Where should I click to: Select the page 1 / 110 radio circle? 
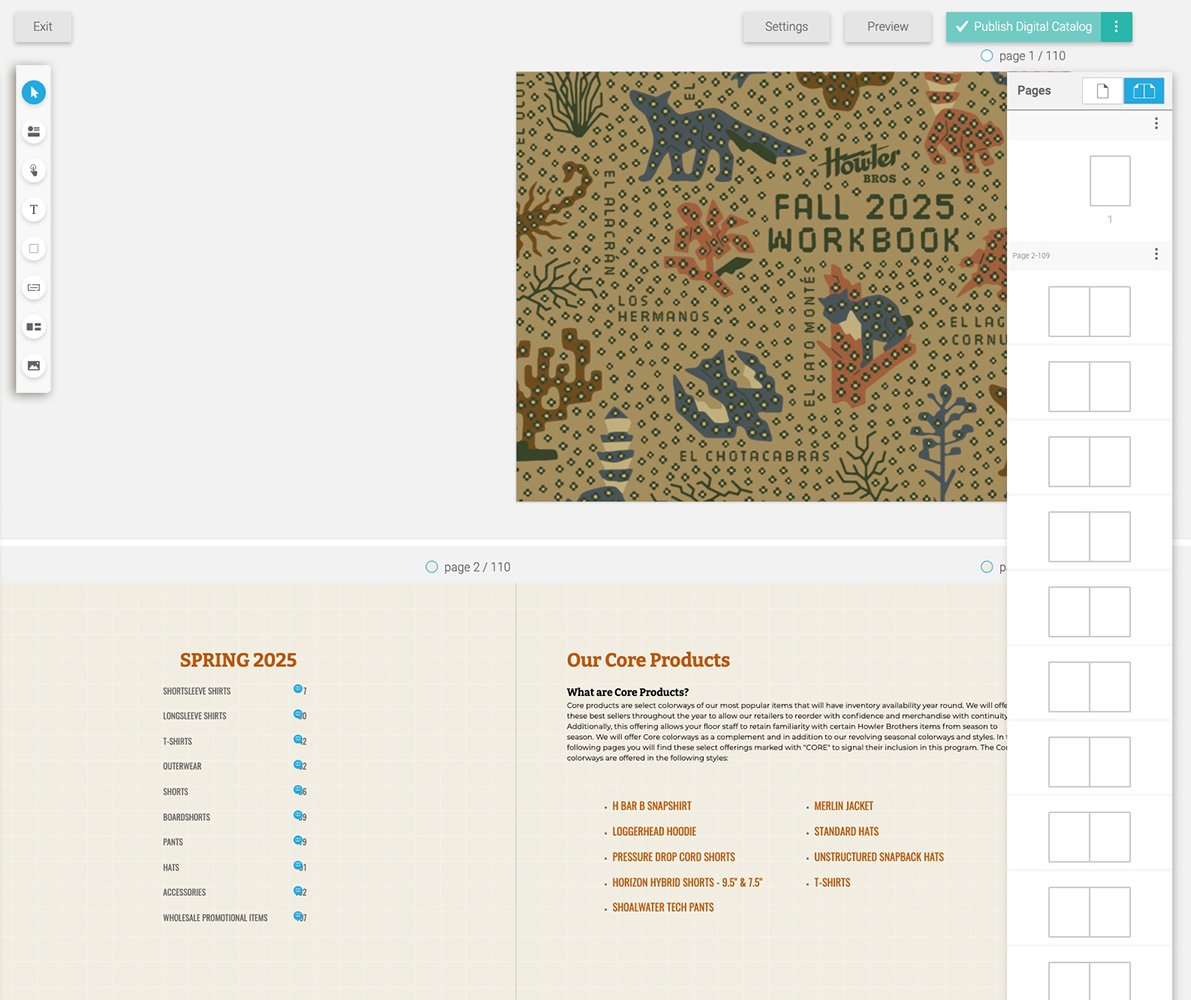coord(987,55)
